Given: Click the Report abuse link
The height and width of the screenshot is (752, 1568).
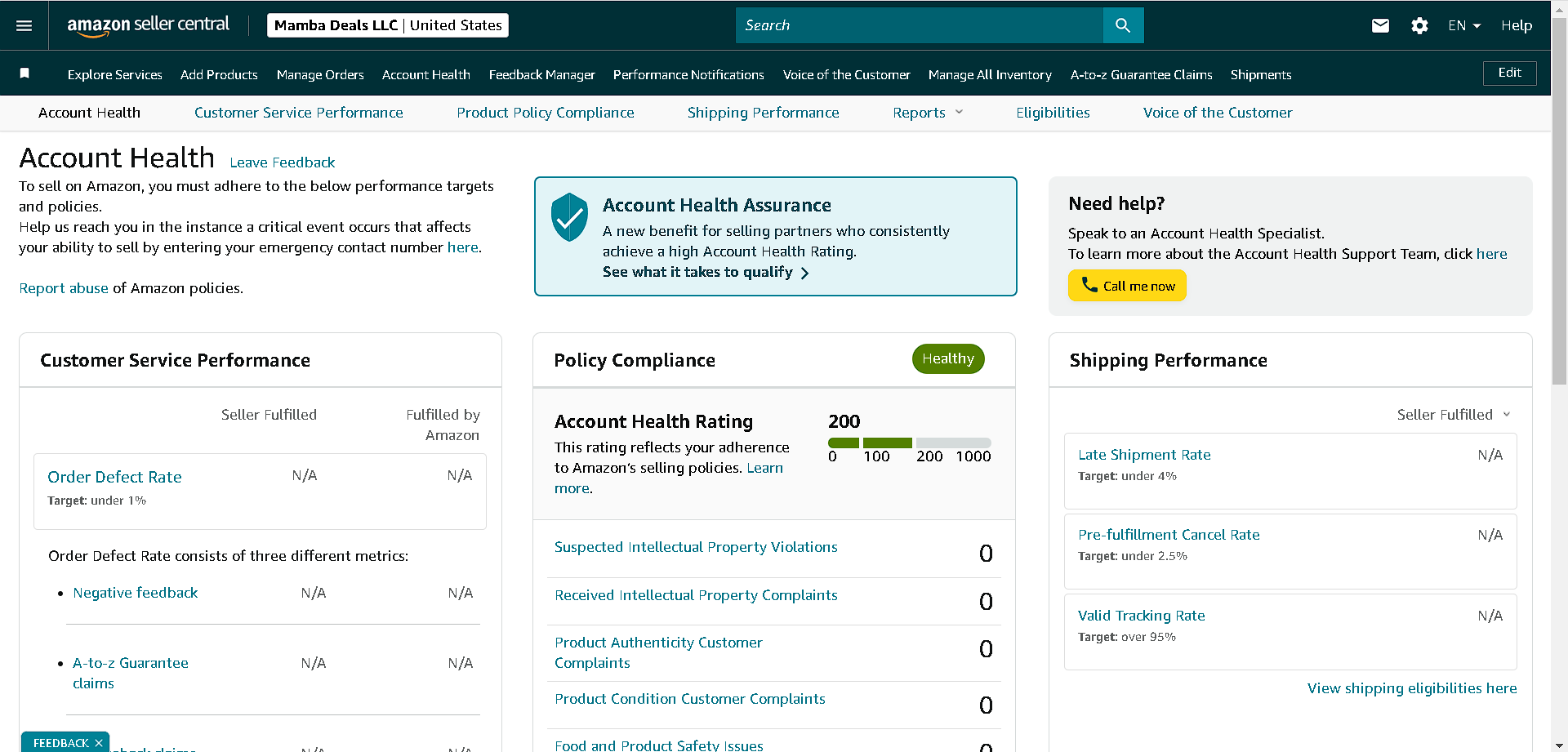Looking at the screenshot, I should (64, 288).
